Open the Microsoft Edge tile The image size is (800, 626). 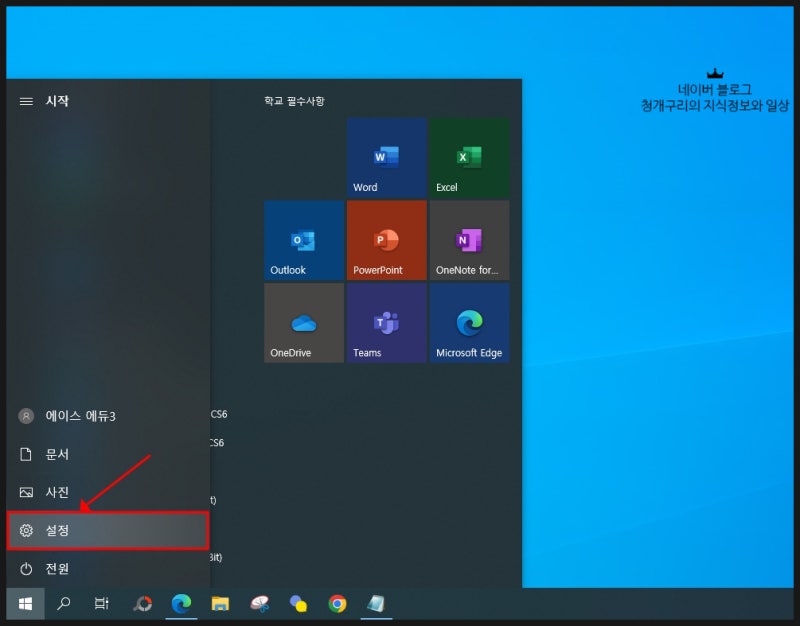(469, 323)
